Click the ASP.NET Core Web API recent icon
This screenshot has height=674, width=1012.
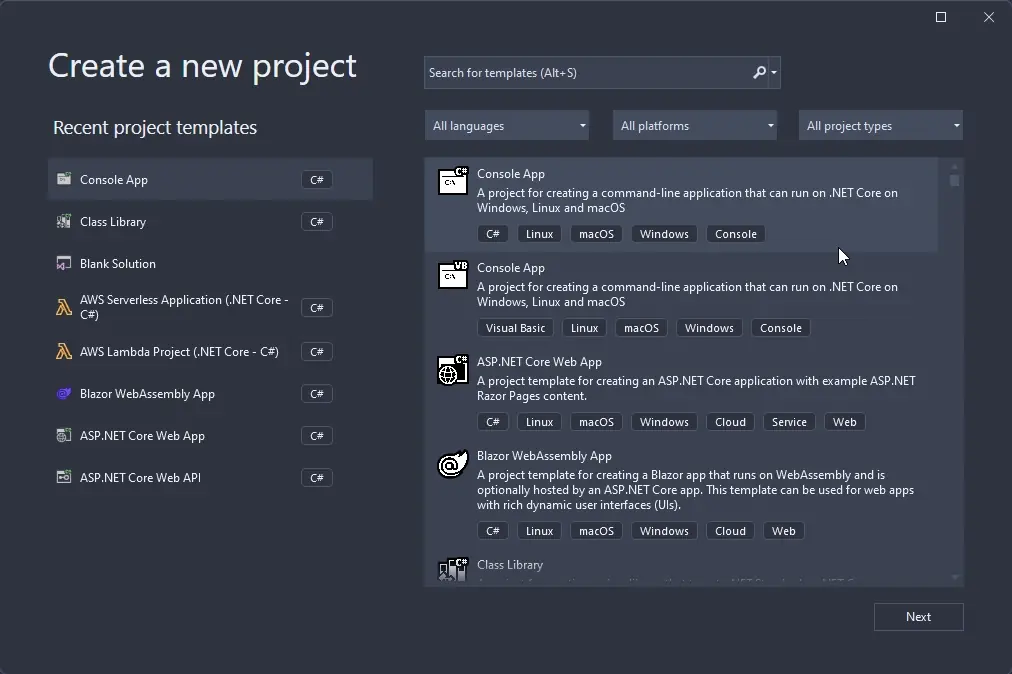tap(64, 477)
